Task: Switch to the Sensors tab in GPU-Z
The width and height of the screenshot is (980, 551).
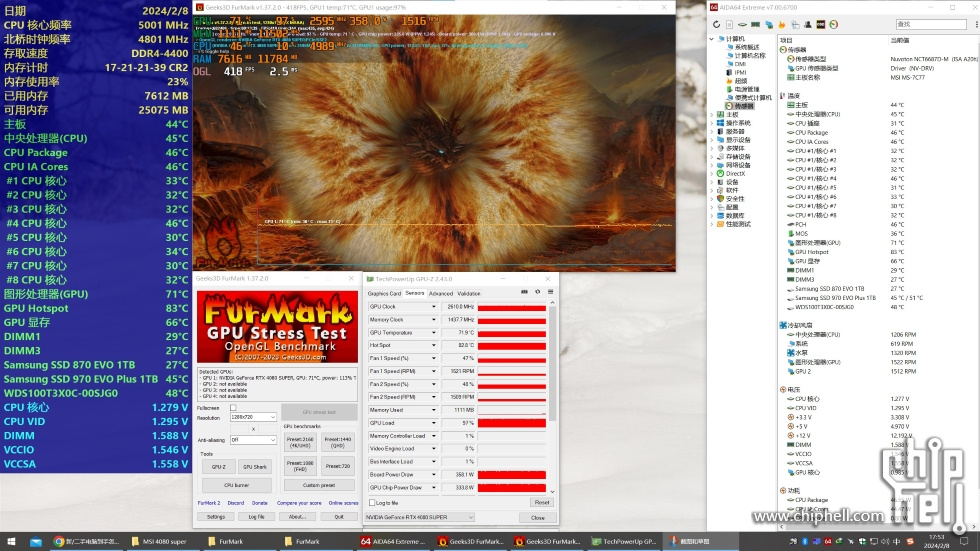Action: [x=414, y=293]
